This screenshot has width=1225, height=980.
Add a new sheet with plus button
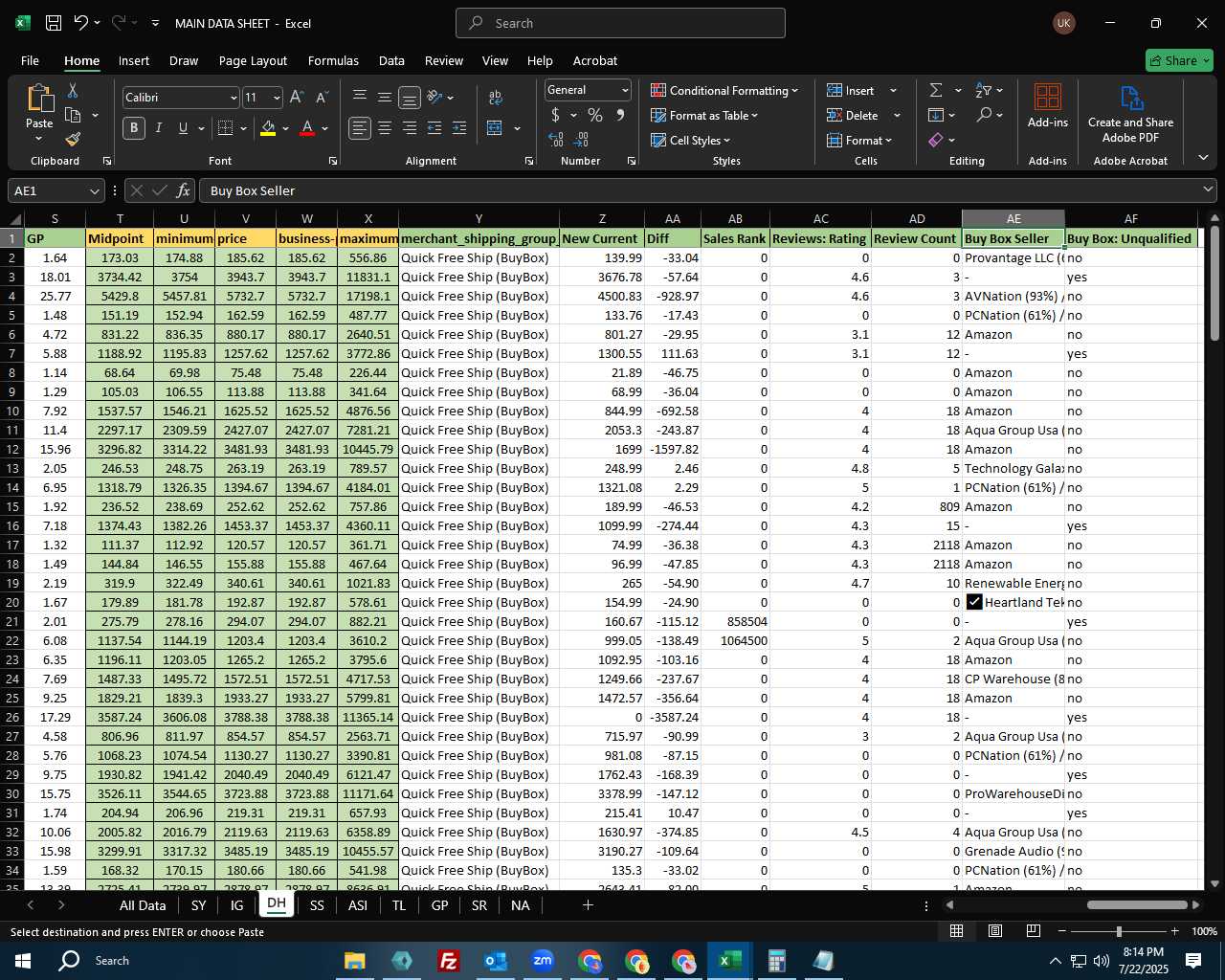coord(588,904)
